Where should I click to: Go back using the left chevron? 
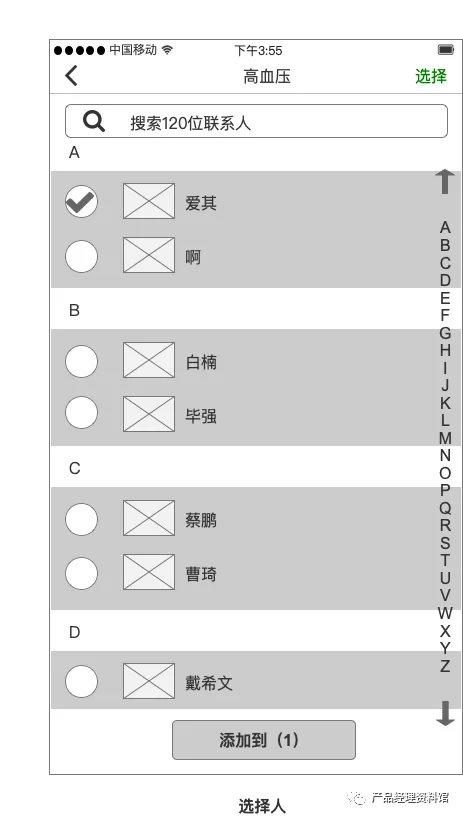[x=72, y=76]
